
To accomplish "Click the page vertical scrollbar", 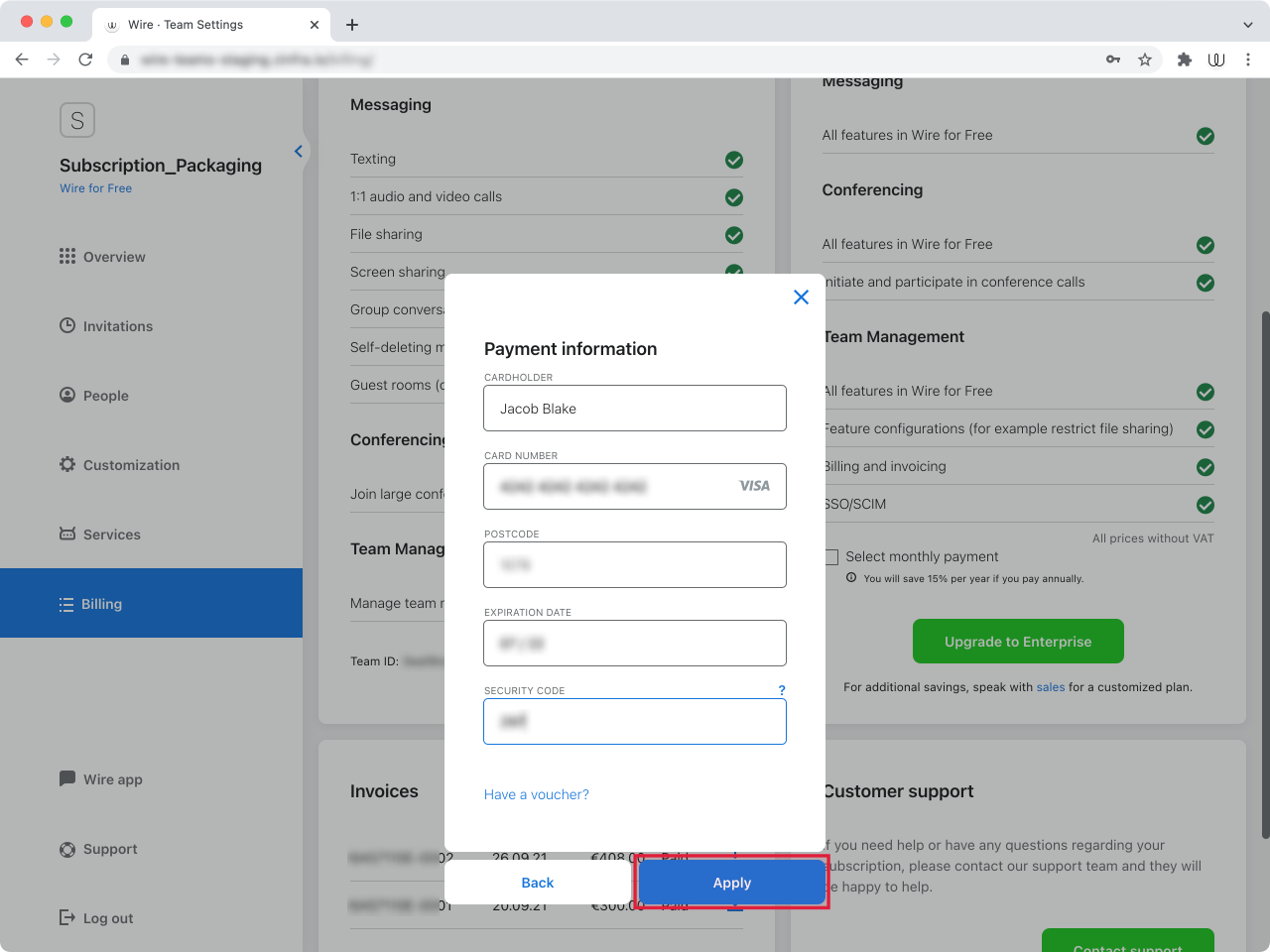I will [1265, 575].
